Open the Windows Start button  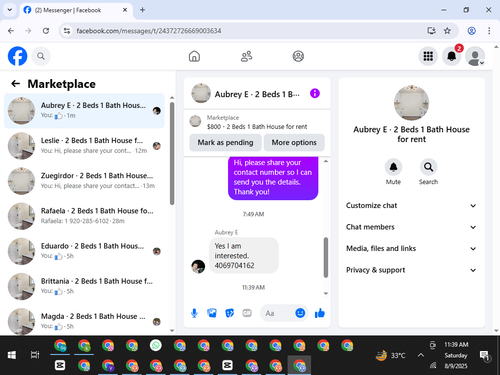pyautogui.click(x=12, y=355)
